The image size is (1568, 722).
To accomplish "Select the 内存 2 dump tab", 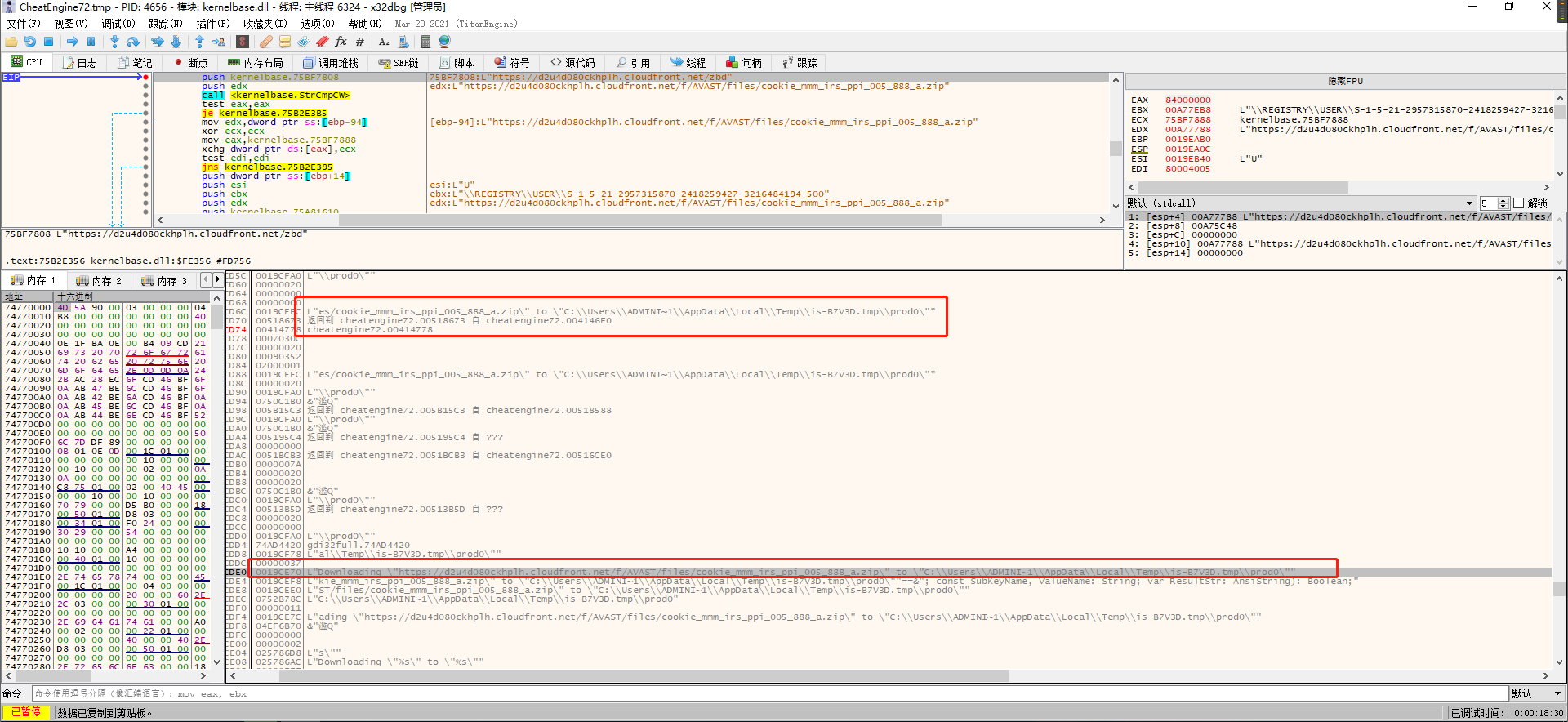I will [x=99, y=281].
